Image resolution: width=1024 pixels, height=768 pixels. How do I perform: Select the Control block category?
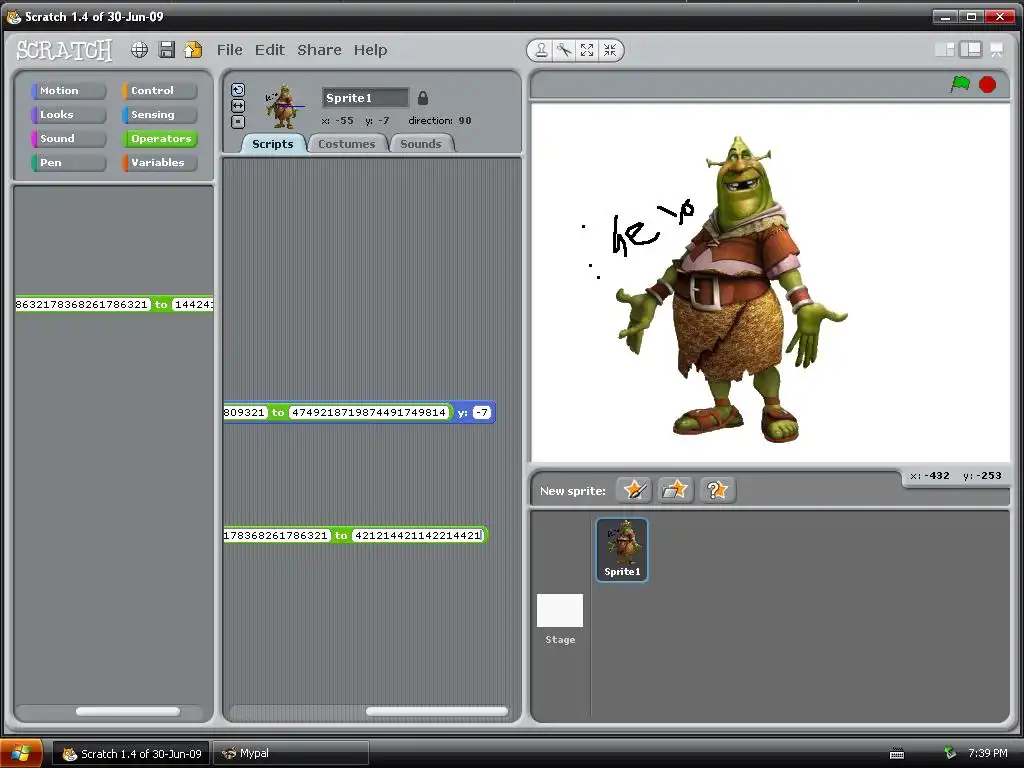[159, 91]
